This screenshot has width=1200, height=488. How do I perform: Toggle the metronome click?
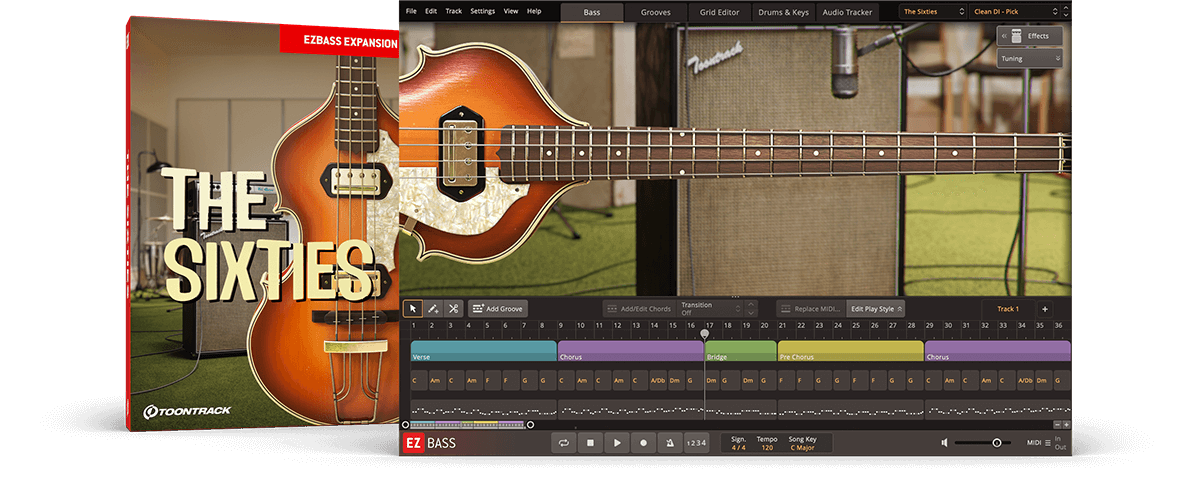click(x=669, y=443)
